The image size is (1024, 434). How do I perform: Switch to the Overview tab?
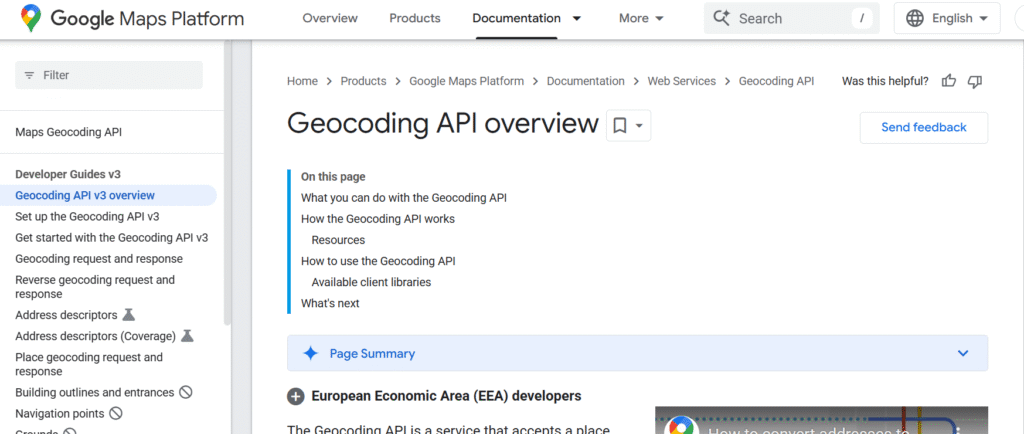click(x=330, y=18)
